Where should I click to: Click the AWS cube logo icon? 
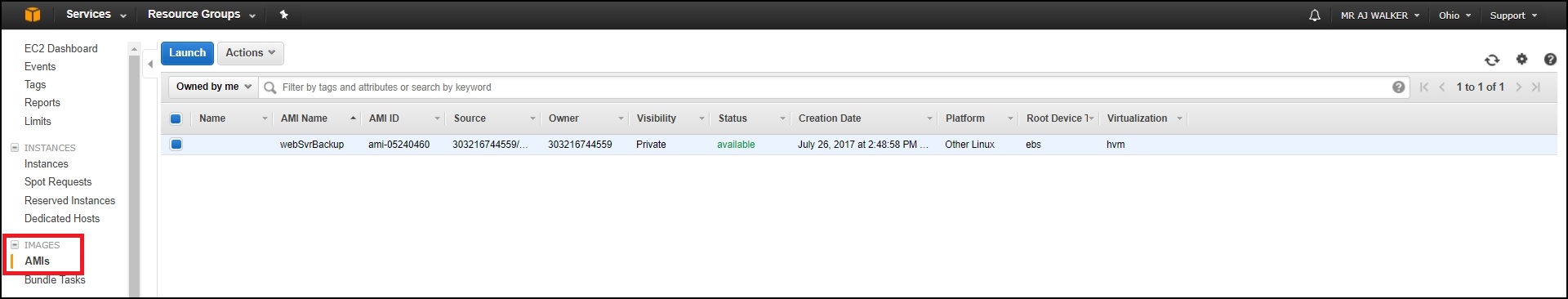pyautogui.click(x=33, y=15)
